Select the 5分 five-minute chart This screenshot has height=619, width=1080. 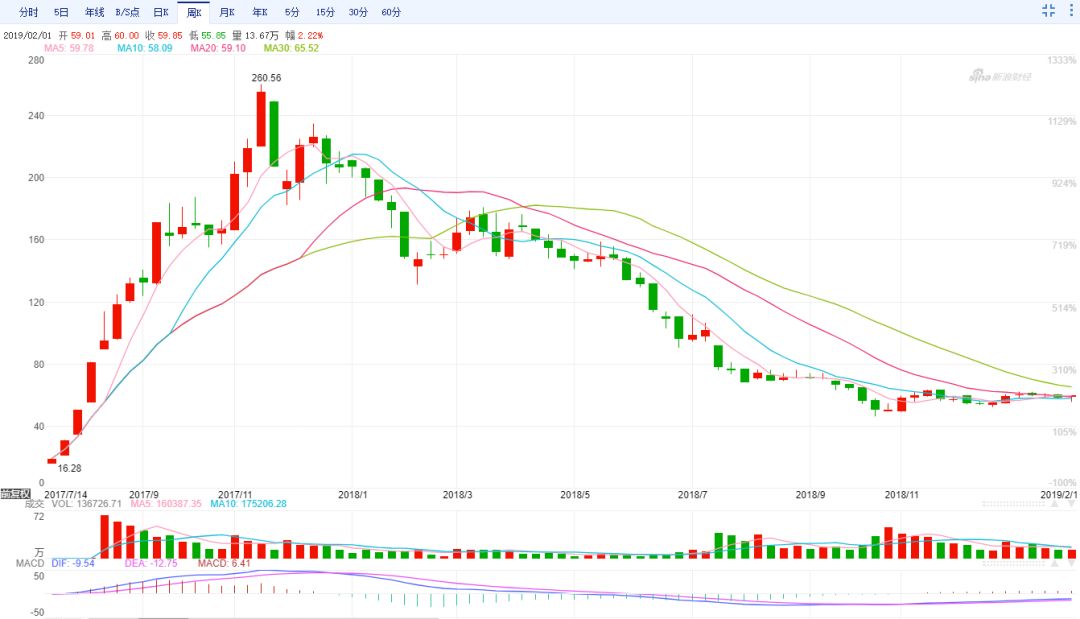291,12
